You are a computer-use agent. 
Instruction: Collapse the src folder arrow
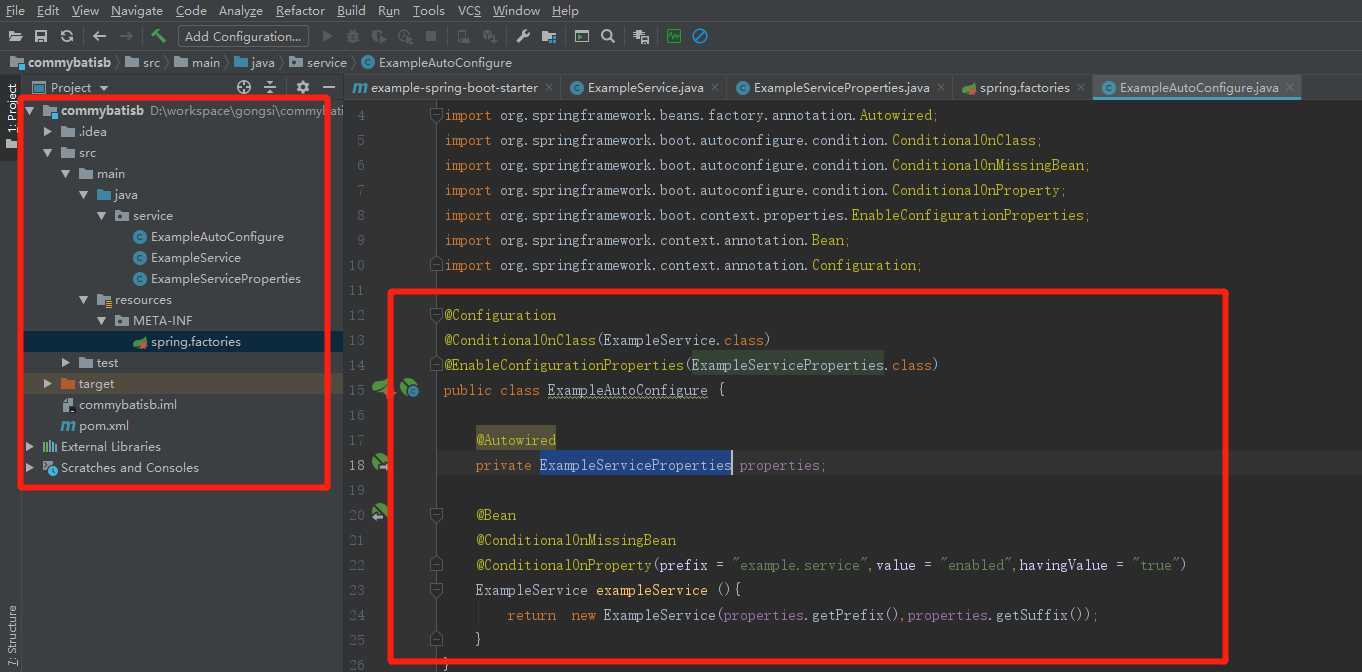[48, 153]
